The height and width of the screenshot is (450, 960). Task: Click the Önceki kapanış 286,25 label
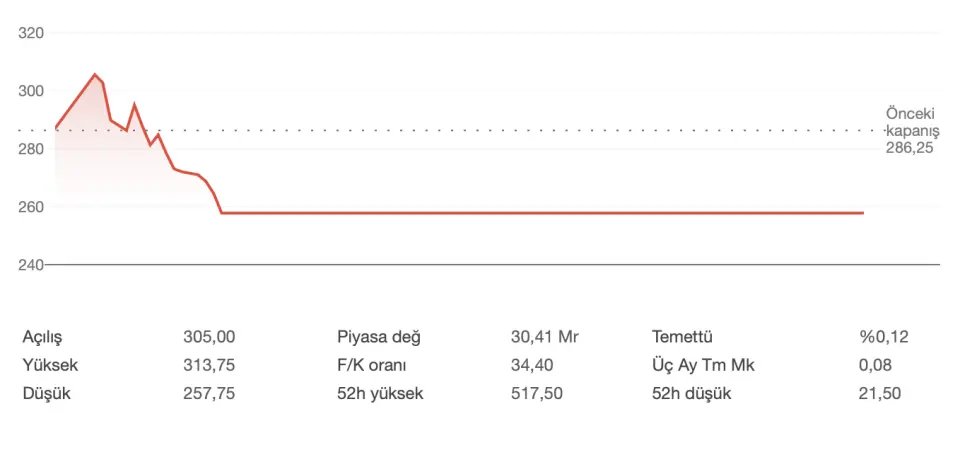click(912, 130)
